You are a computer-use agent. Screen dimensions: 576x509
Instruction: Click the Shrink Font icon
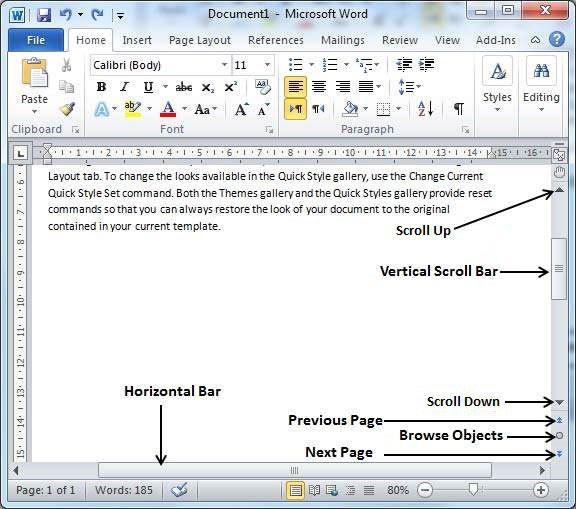[x=263, y=109]
